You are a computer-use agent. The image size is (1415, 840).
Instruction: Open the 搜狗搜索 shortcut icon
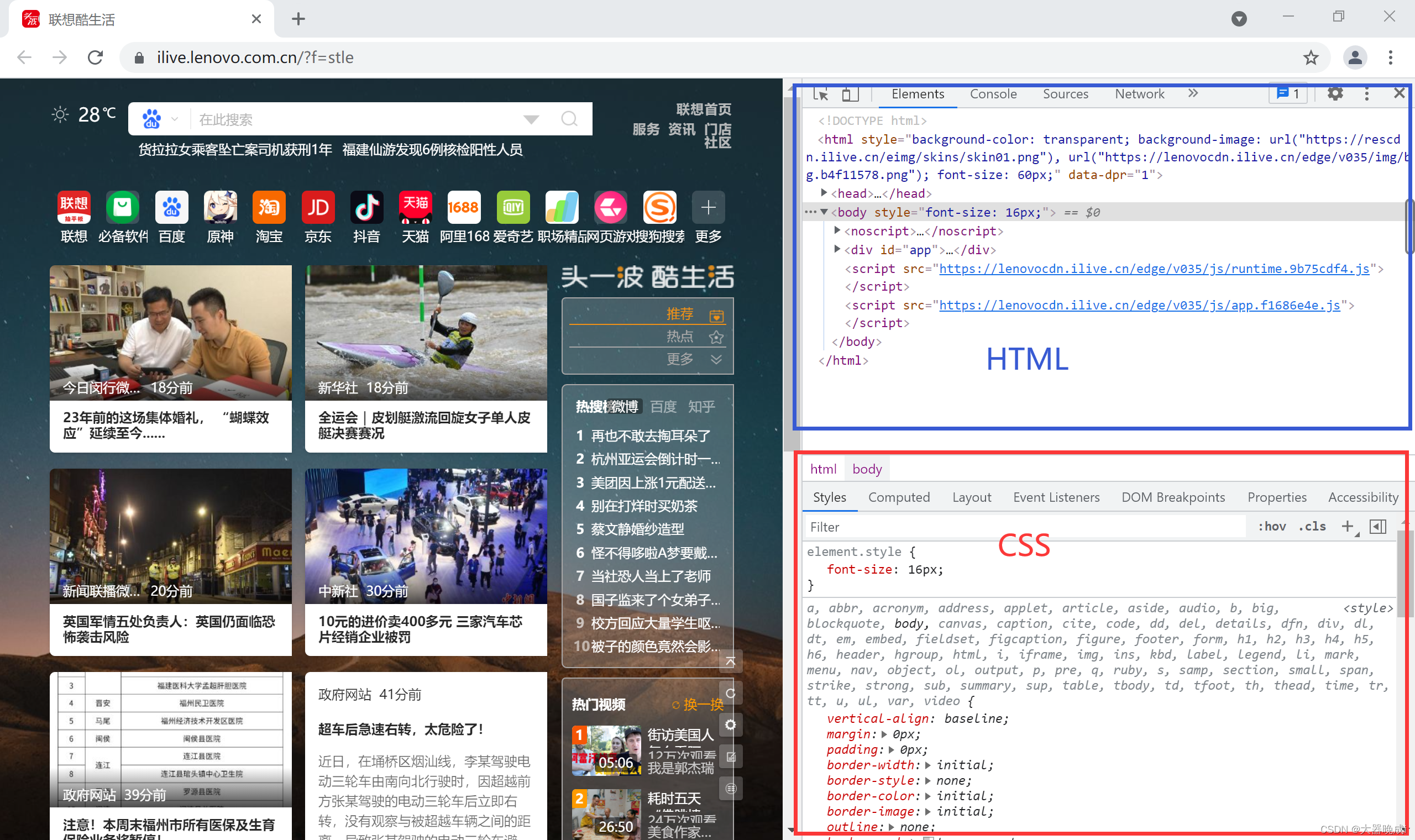pos(659,207)
